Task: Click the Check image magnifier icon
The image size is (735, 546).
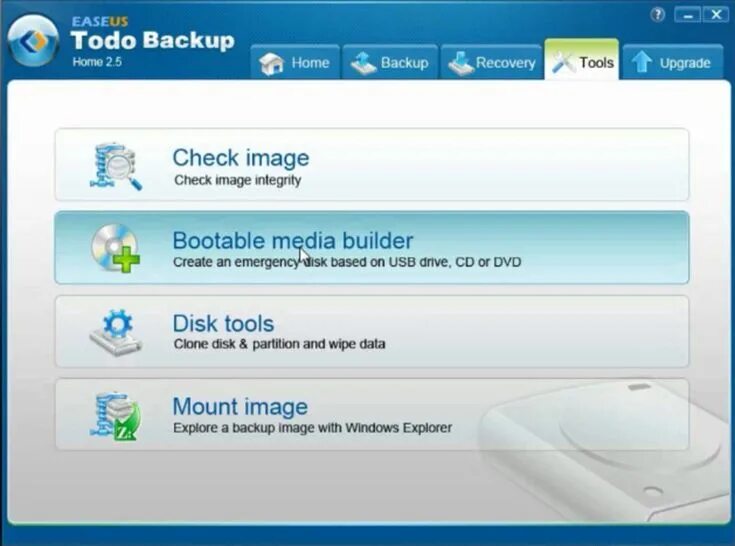Action: [116, 166]
